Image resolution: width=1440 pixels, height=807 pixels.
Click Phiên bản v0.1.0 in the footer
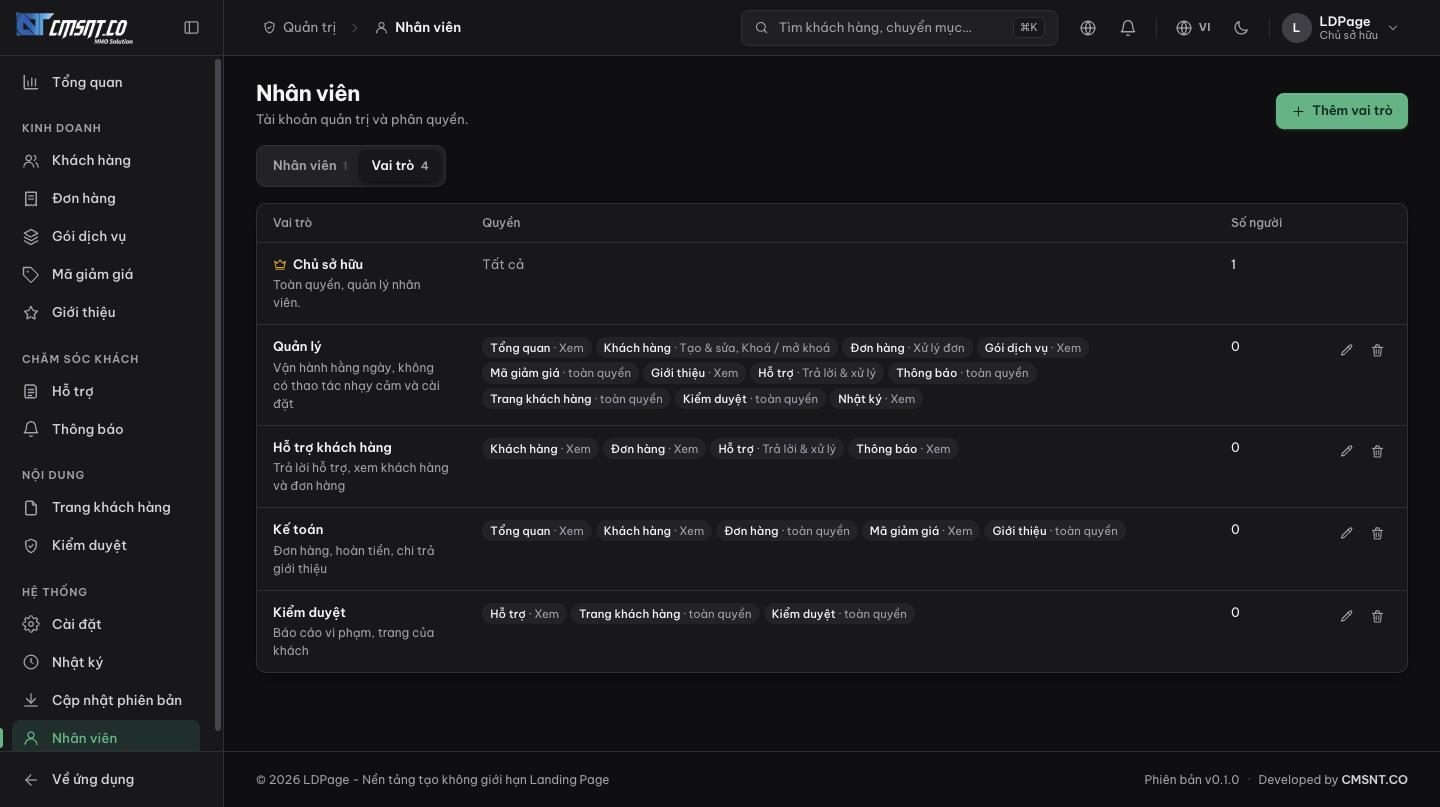1191,780
